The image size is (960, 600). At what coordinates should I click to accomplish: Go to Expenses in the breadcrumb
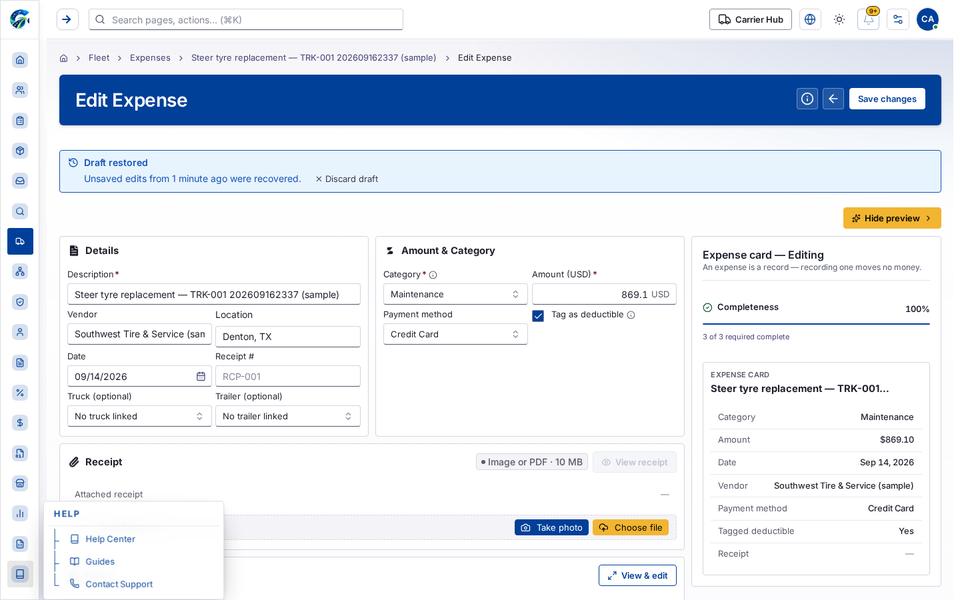click(x=150, y=58)
